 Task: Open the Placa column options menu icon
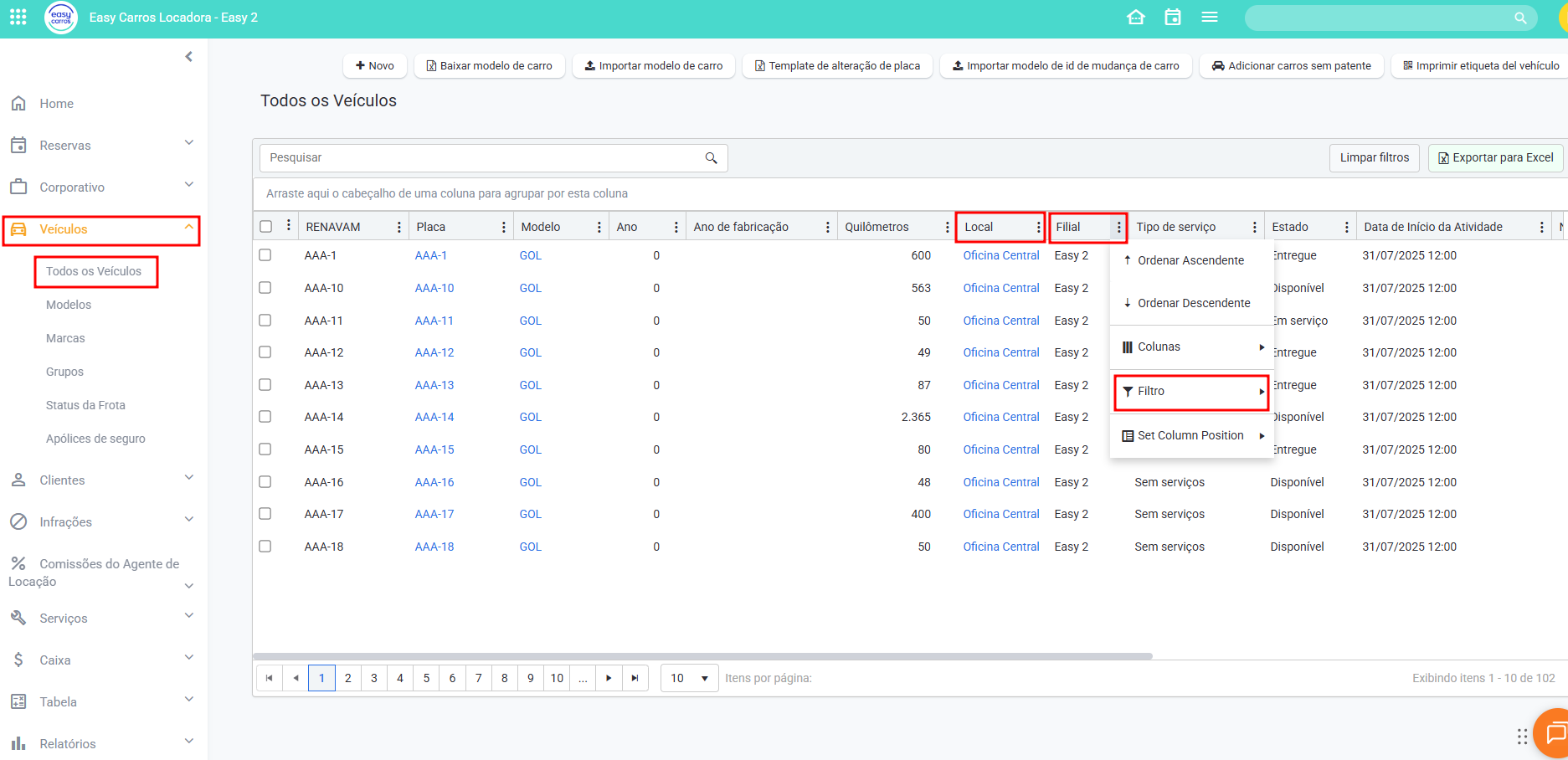(x=503, y=227)
